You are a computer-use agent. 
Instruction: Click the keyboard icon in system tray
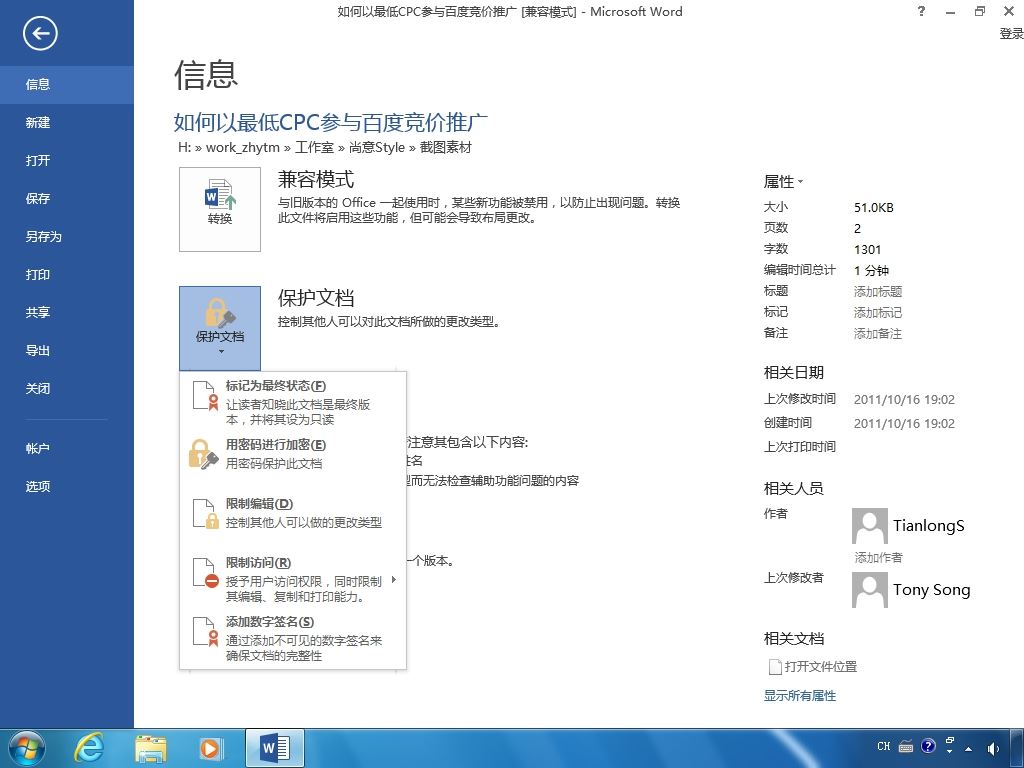(906, 746)
